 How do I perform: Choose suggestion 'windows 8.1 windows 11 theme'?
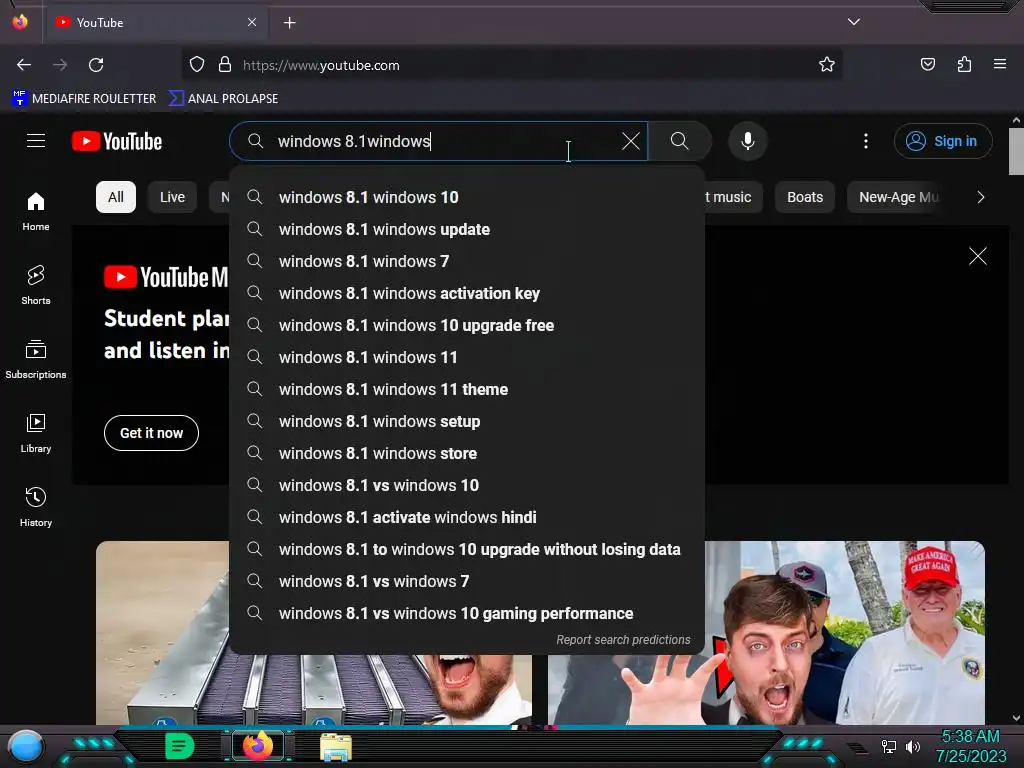click(x=467, y=389)
